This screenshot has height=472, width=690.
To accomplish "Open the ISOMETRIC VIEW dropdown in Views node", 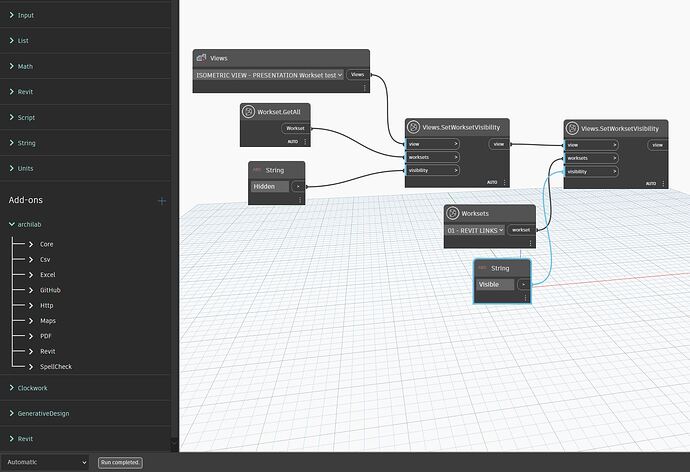I will [x=268, y=75].
